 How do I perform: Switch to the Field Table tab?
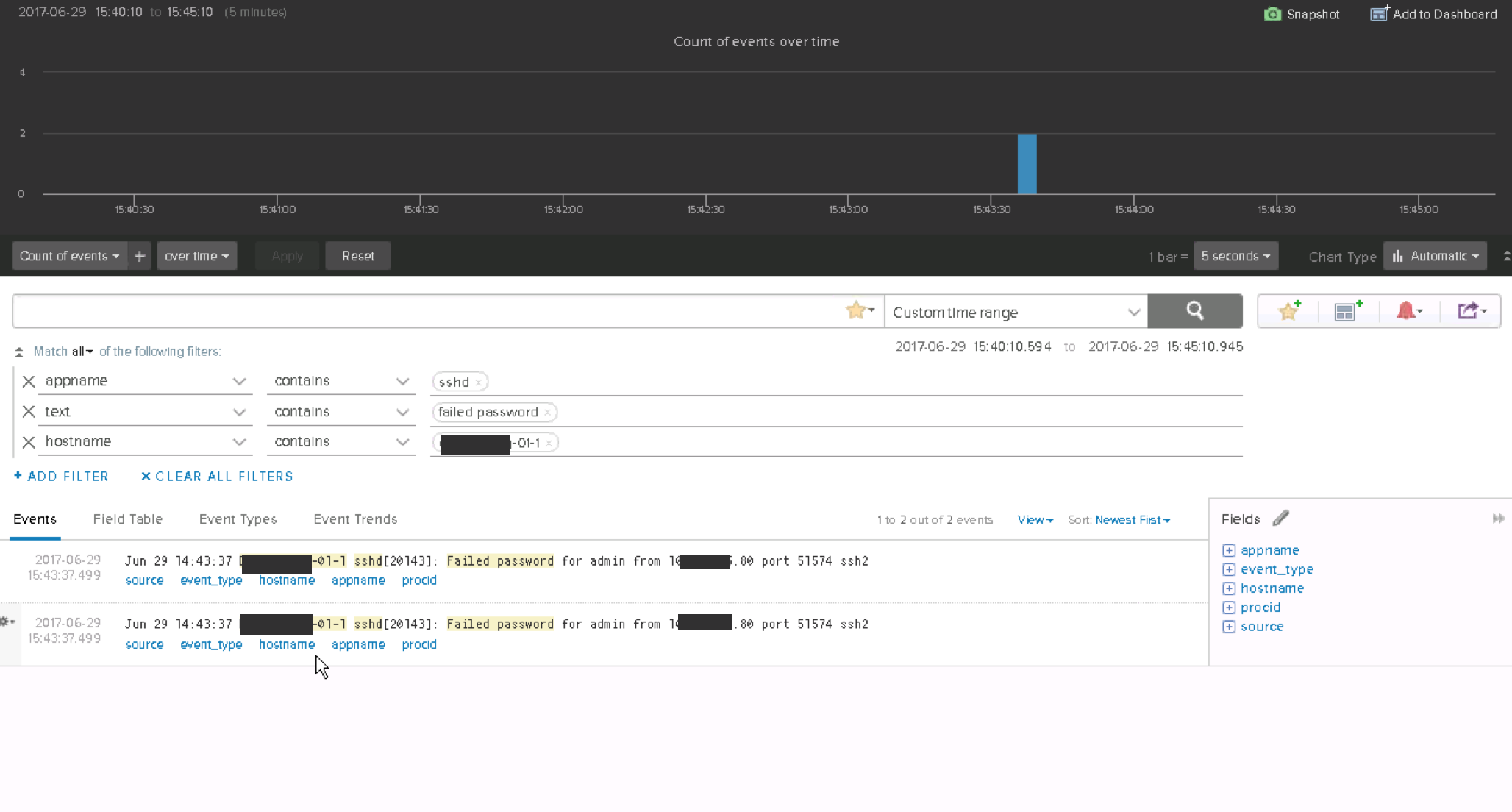point(127,519)
